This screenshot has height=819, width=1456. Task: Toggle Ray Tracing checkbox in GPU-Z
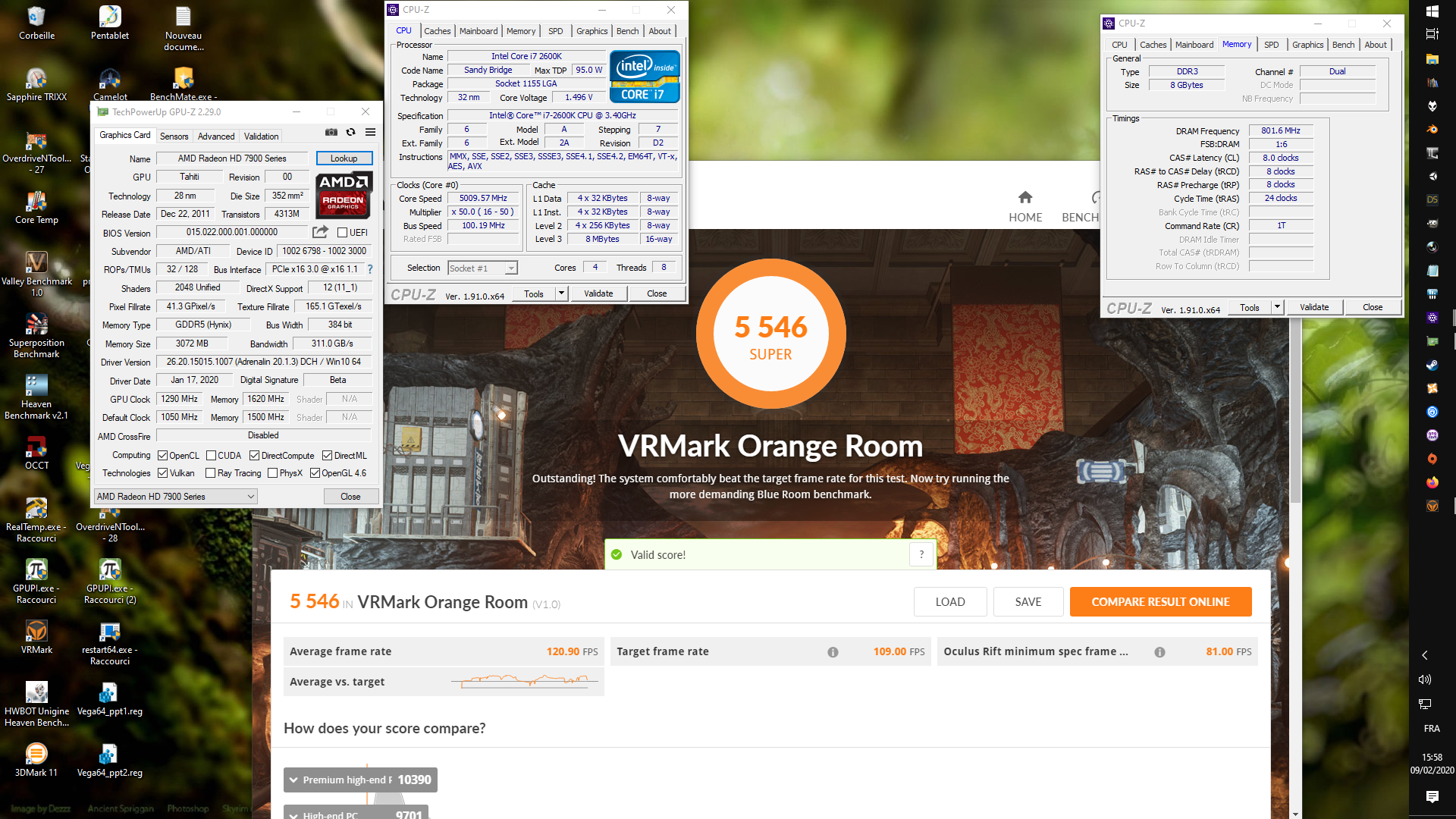click(x=211, y=473)
